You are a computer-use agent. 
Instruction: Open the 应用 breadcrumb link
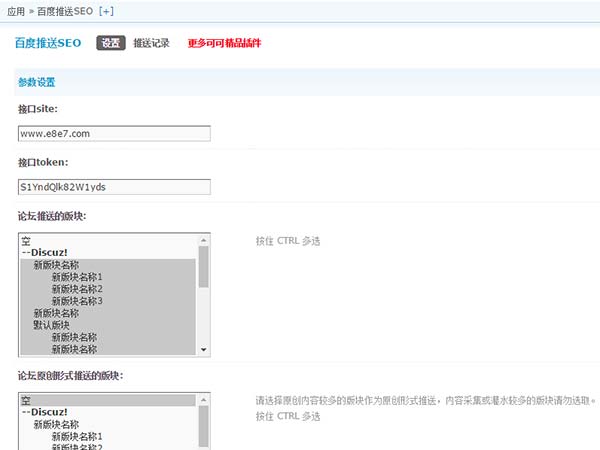(18, 10)
